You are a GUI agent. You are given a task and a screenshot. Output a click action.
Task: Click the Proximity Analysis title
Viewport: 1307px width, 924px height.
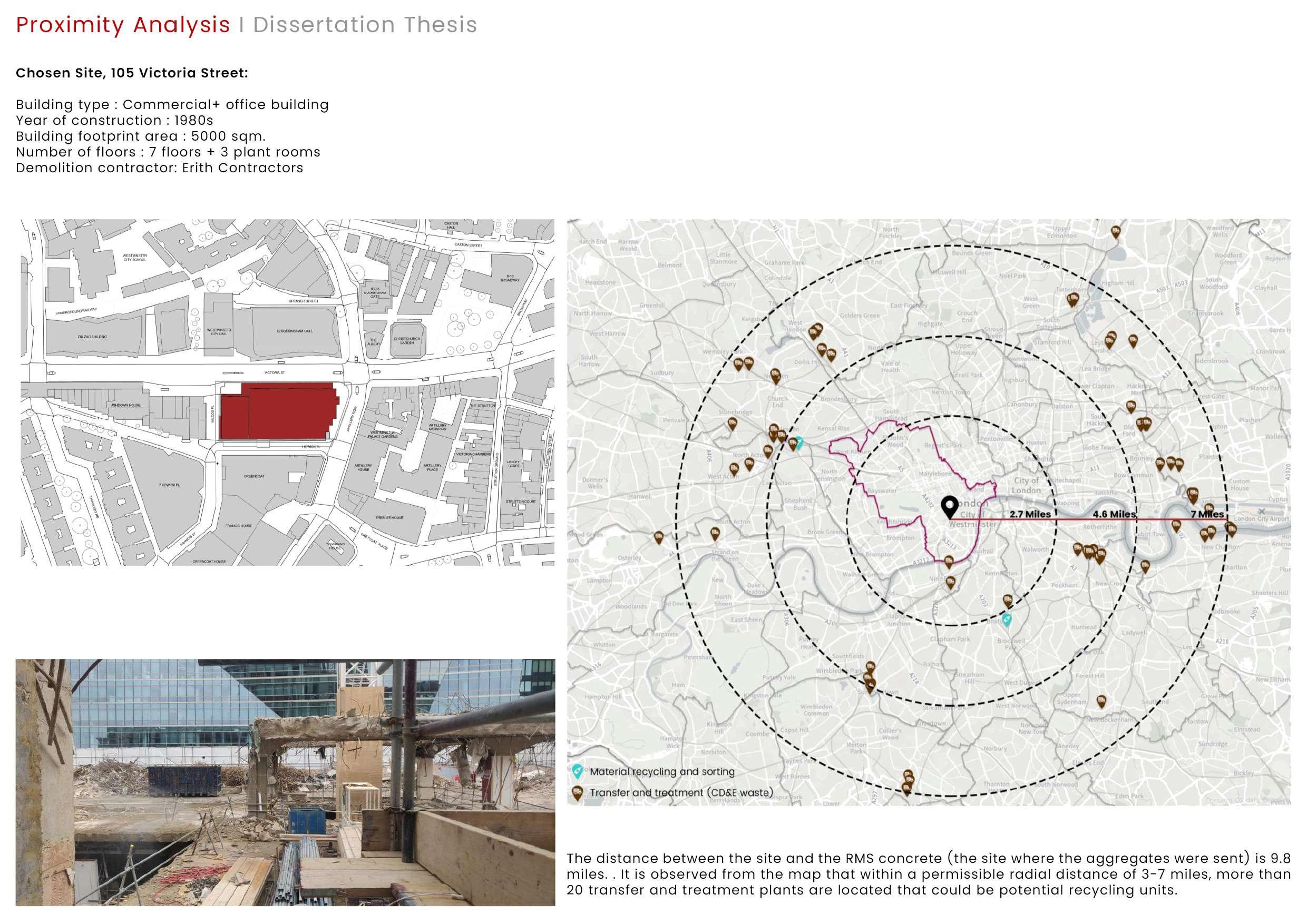(123, 25)
